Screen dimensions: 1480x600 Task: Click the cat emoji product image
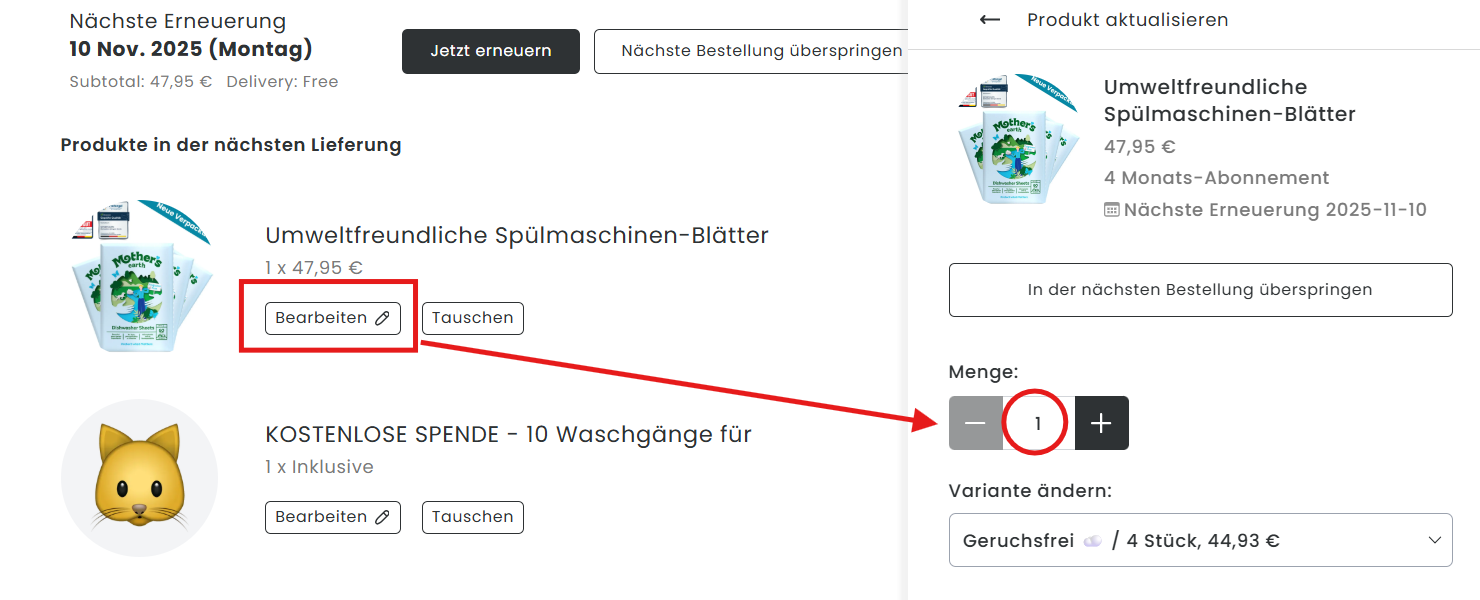[x=139, y=478]
